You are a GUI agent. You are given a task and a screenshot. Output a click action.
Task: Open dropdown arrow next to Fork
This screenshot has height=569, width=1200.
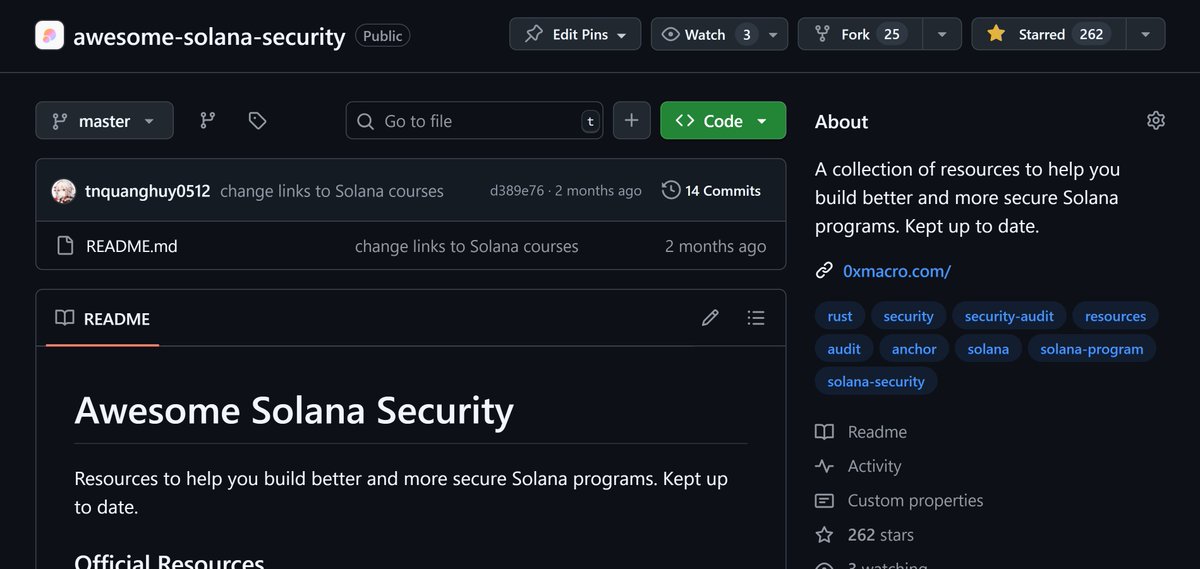pyautogui.click(x=942, y=34)
